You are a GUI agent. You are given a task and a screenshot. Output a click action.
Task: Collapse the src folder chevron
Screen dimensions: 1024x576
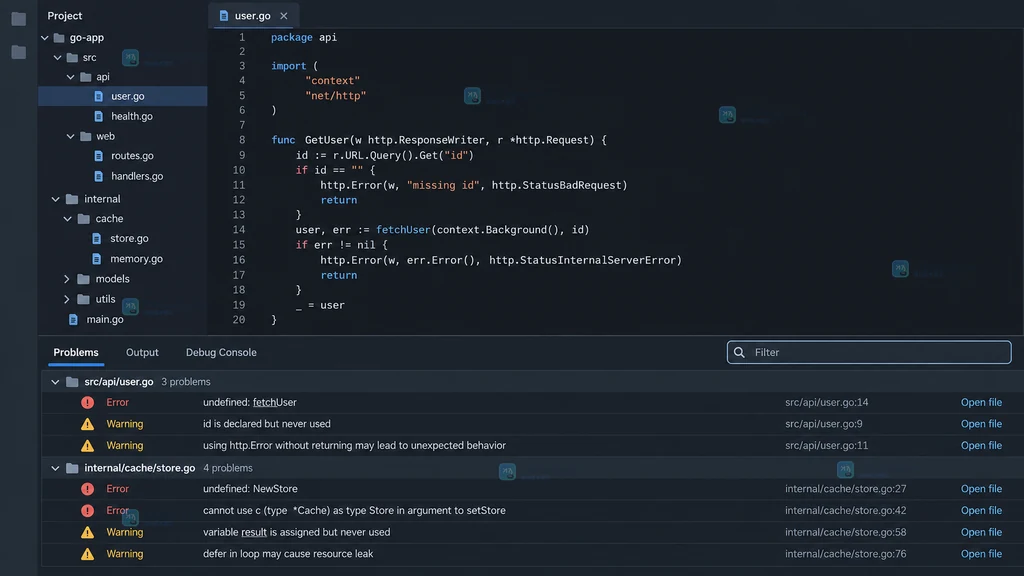coord(57,57)
